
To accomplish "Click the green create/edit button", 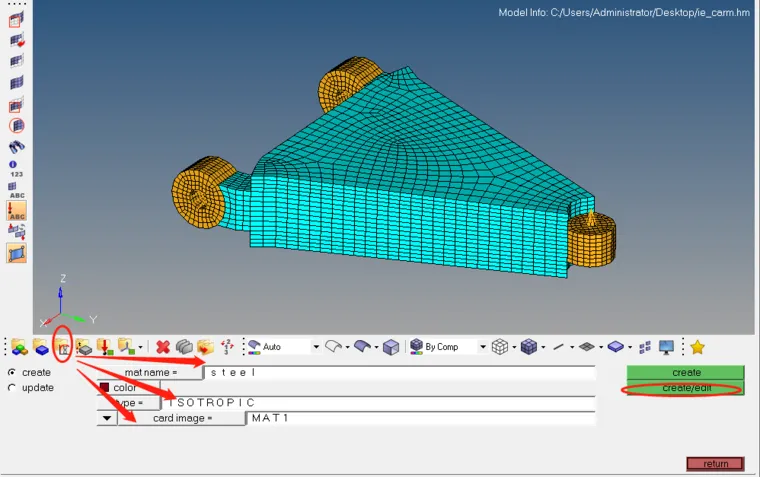I will [x=685, y=388].
